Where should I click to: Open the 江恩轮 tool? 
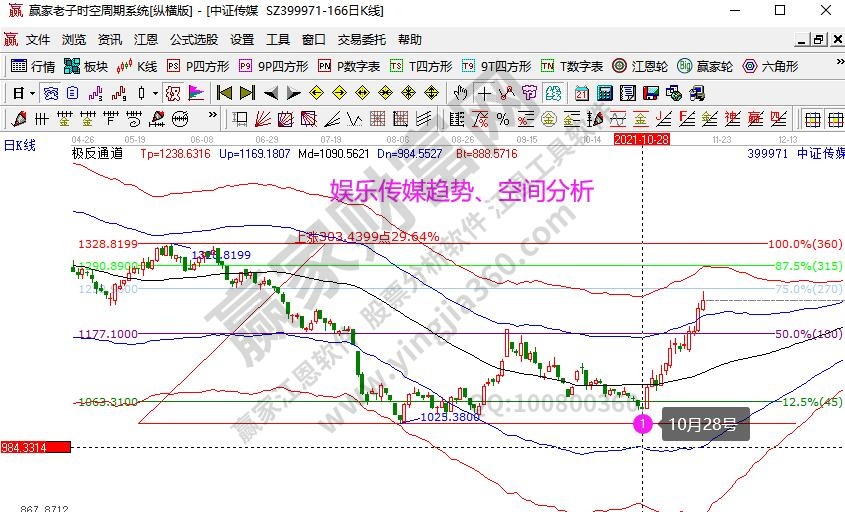pyautogui.click(x=640, y=66)
